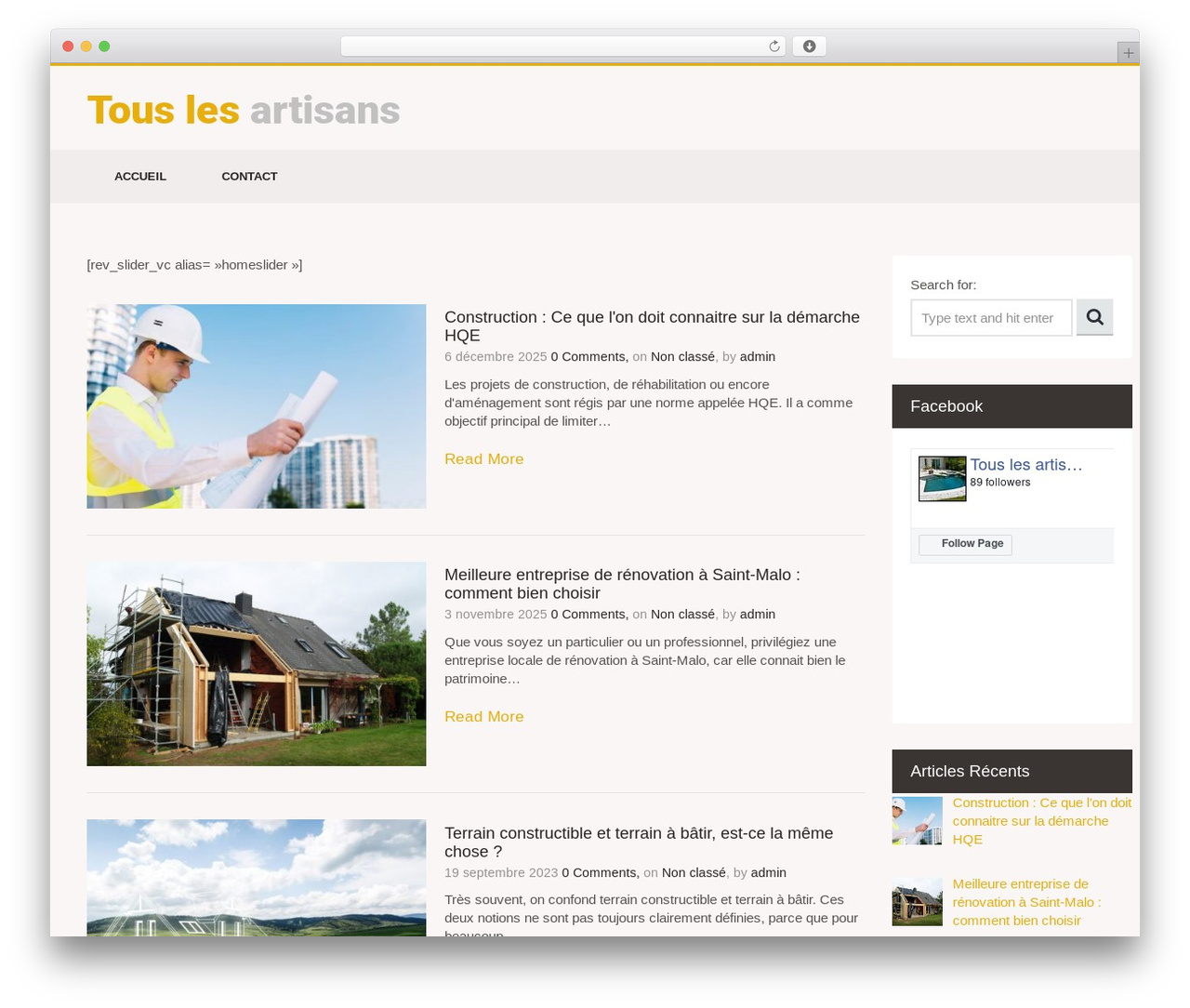Click the house renovation article image
This screenshot has width=1190, height=1008.
click(x=257, y=664)
